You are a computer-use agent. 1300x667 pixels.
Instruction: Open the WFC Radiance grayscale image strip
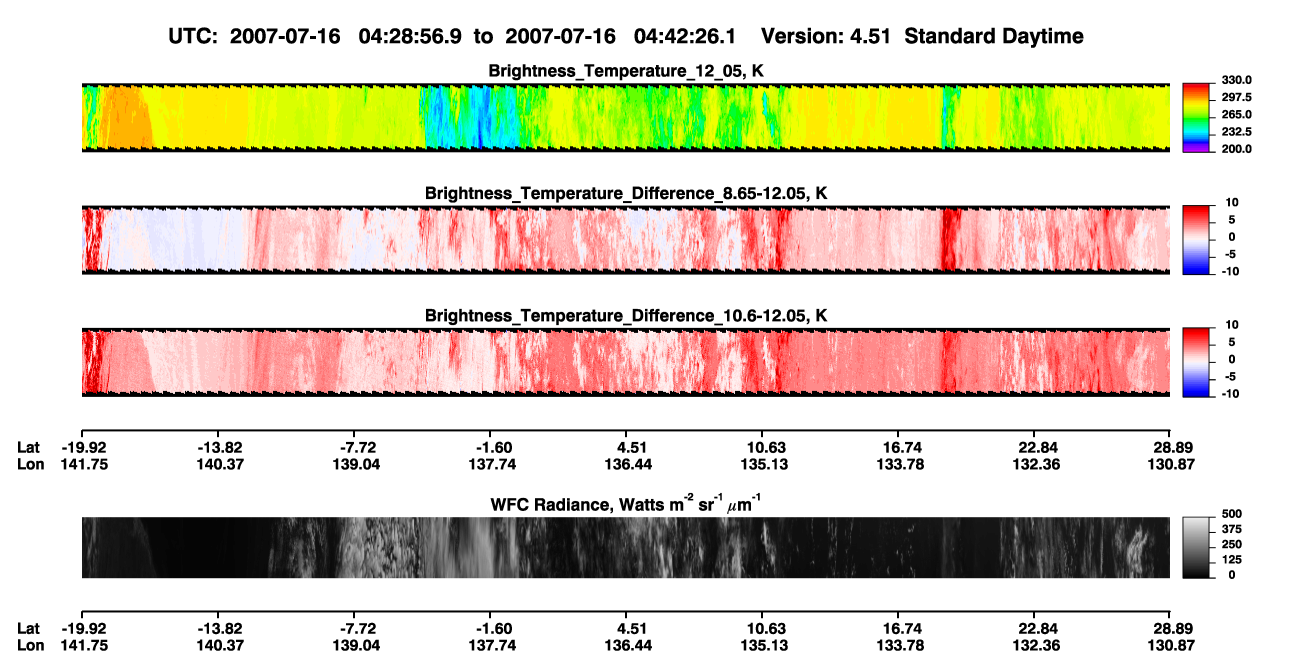click(625, 547)
